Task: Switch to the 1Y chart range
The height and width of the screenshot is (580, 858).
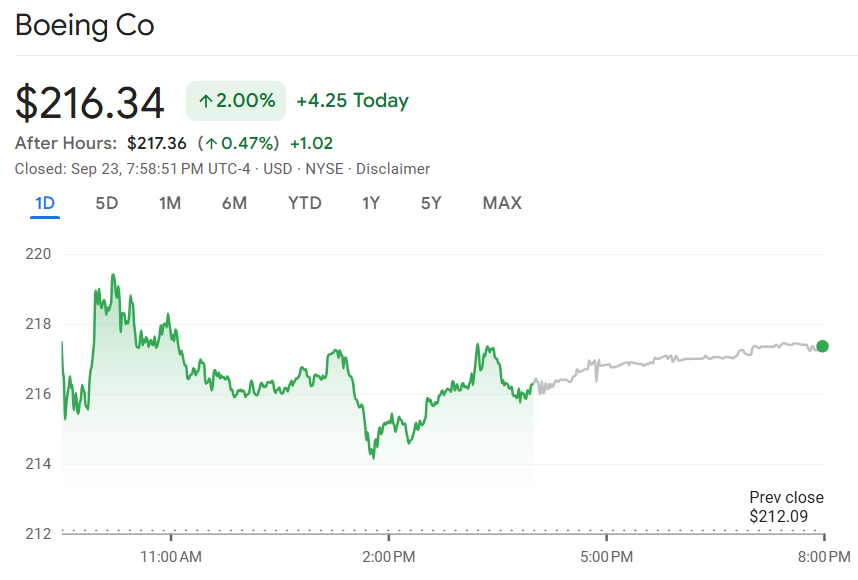Action: point(371,203)
